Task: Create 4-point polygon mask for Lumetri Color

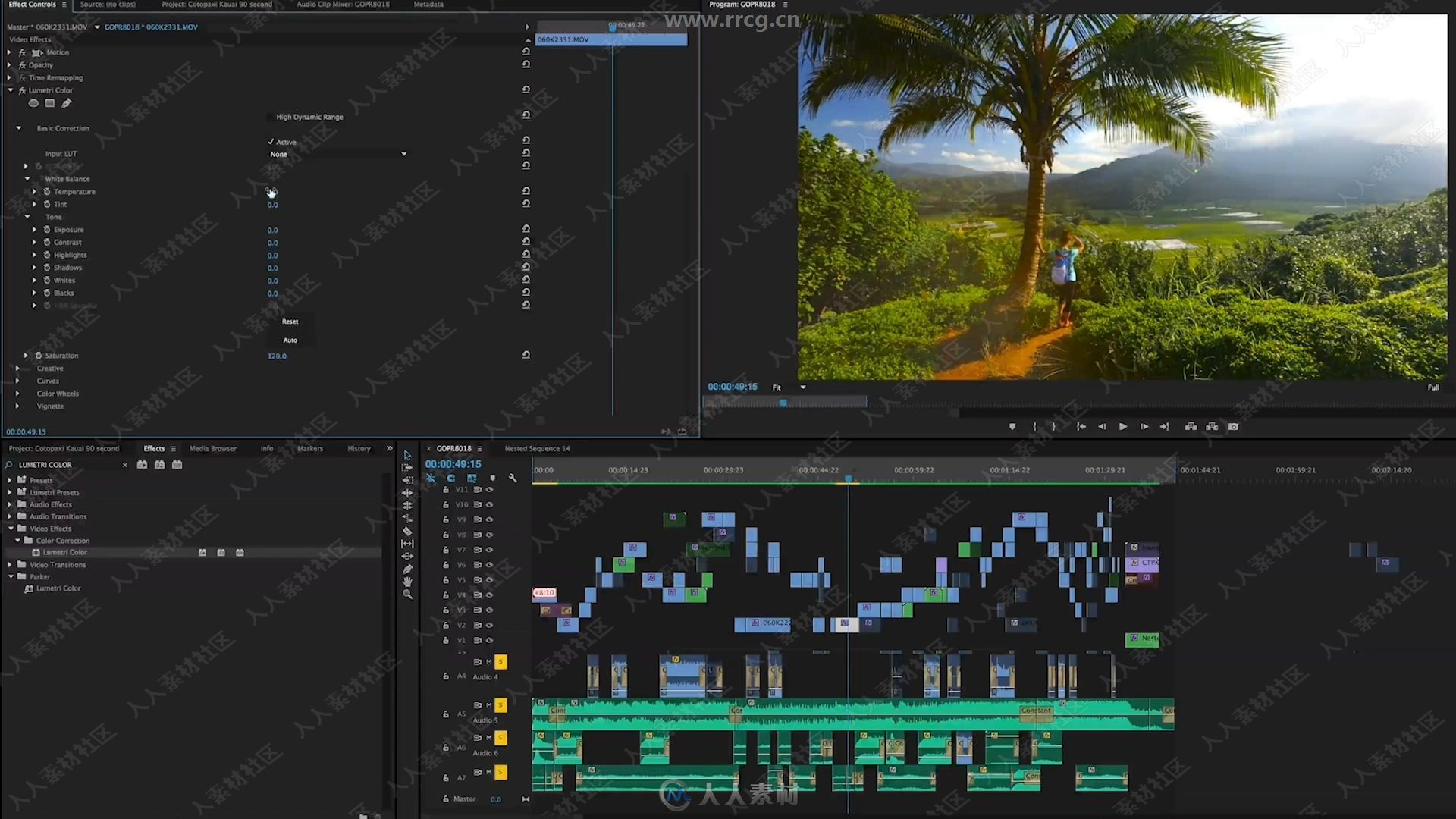Action: (x=50, y=103)
